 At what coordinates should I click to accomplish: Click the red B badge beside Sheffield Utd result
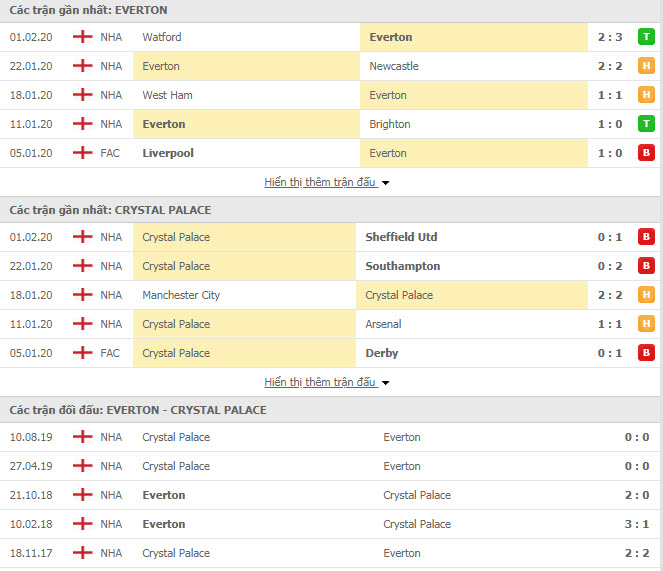click(x=646, y=237)
